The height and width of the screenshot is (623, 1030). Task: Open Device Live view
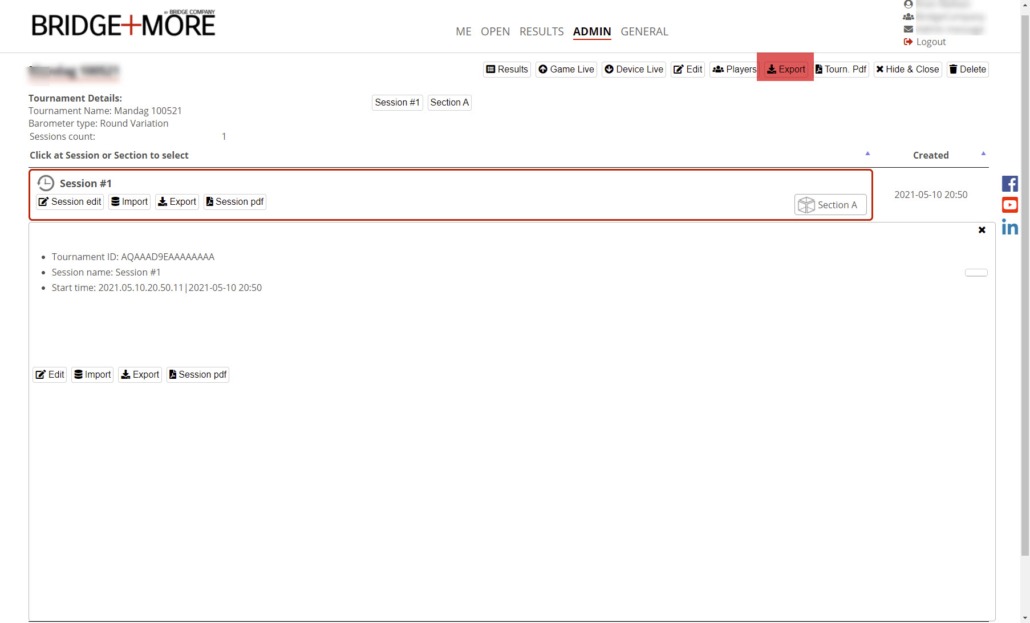(634, 69)
